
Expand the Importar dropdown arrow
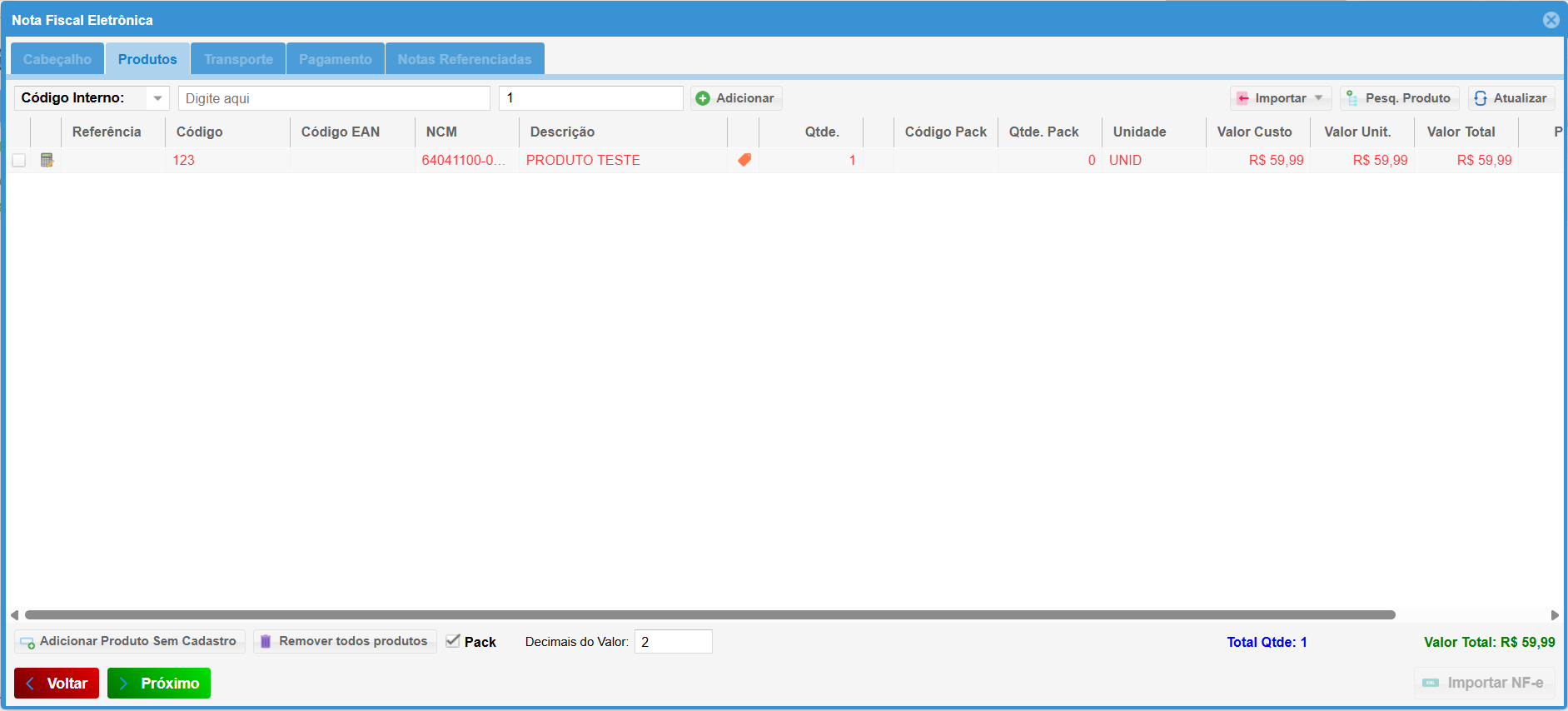pos(1319,98)
